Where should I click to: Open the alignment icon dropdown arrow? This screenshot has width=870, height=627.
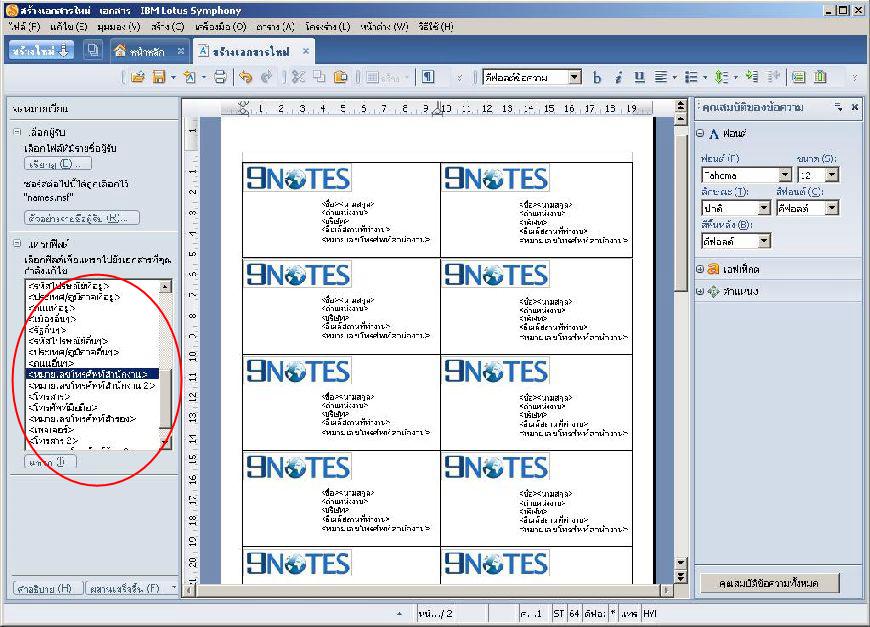(675, 78)
